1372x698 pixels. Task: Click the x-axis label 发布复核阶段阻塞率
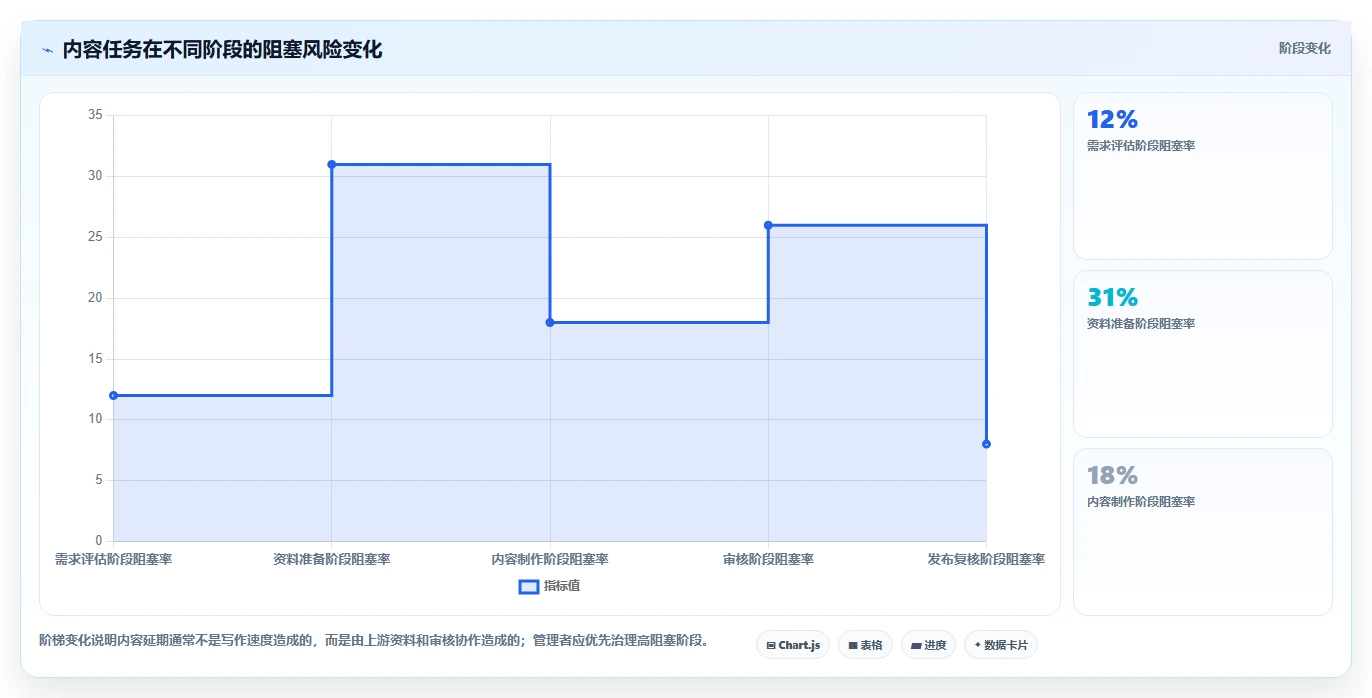click(986, 559)
